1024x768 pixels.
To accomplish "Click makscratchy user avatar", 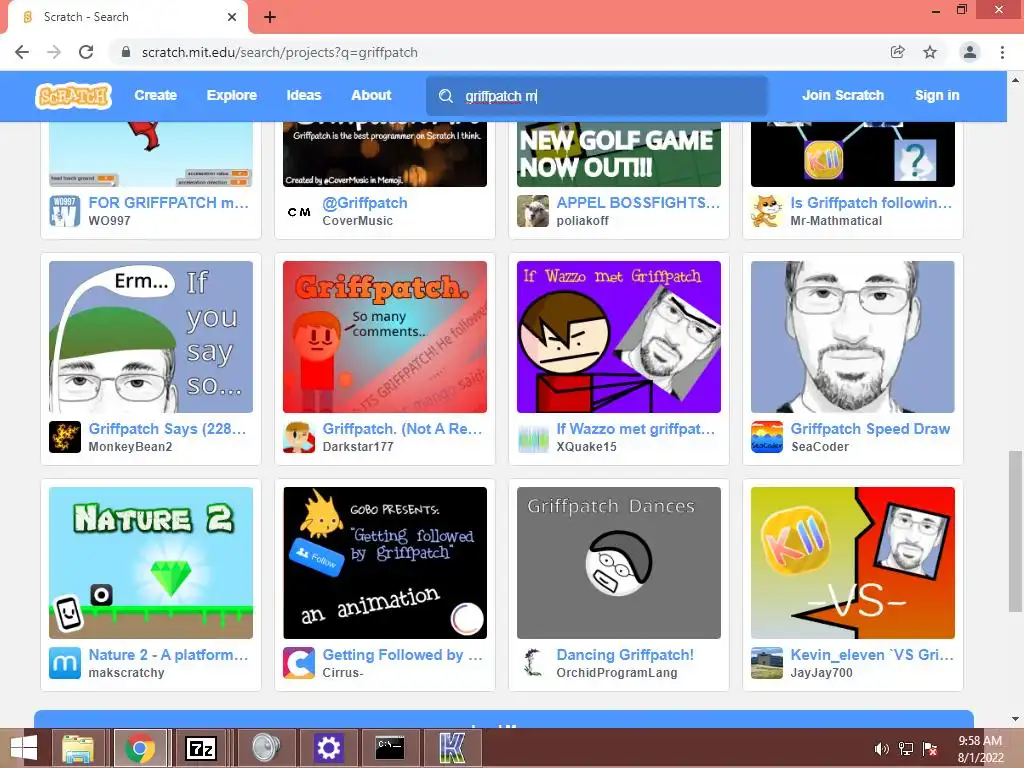I will (65, 663).
